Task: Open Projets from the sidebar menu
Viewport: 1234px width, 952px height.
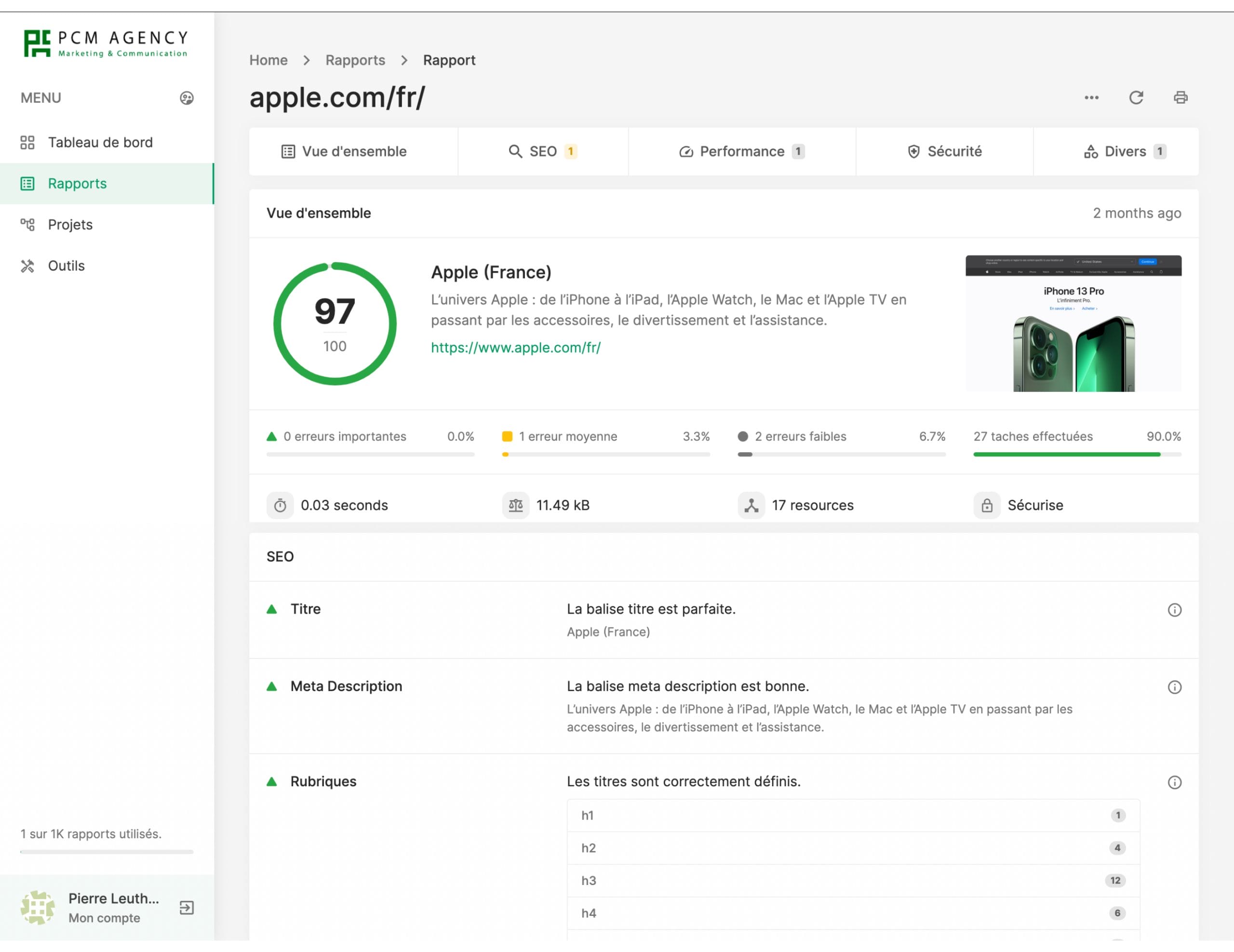Action: click(70, 225)
